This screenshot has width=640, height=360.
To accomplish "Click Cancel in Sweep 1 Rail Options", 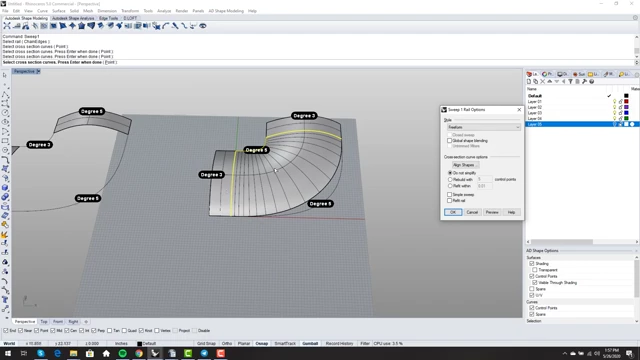I will [x=472, y=212].
